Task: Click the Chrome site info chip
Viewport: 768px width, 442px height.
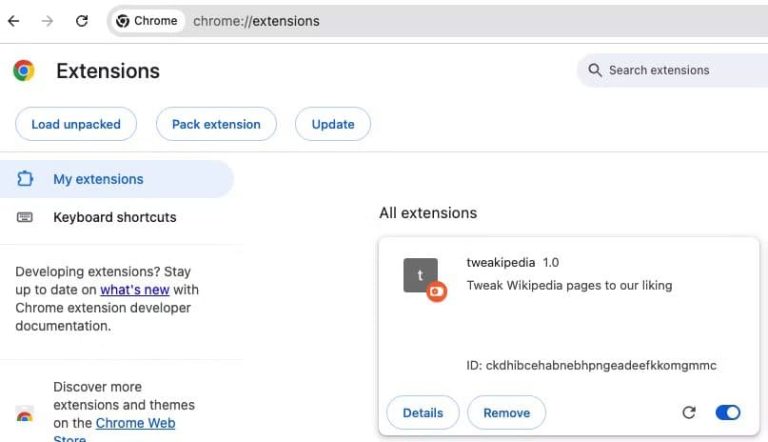Action: (147, 21)
